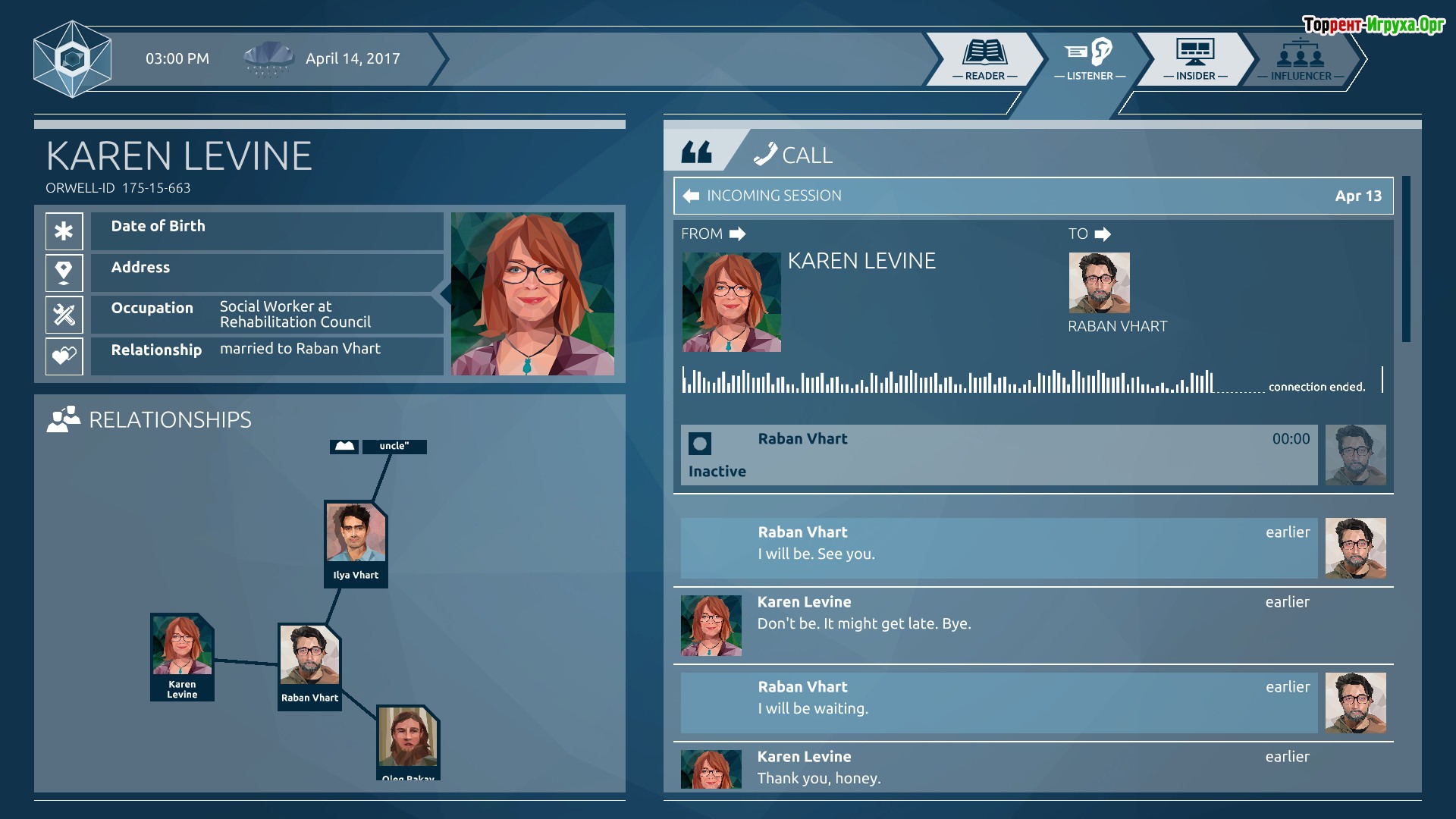Click the Occupation tools icon
The height and width of the screenshot is (819, 1456).
[x=64, y=314]
